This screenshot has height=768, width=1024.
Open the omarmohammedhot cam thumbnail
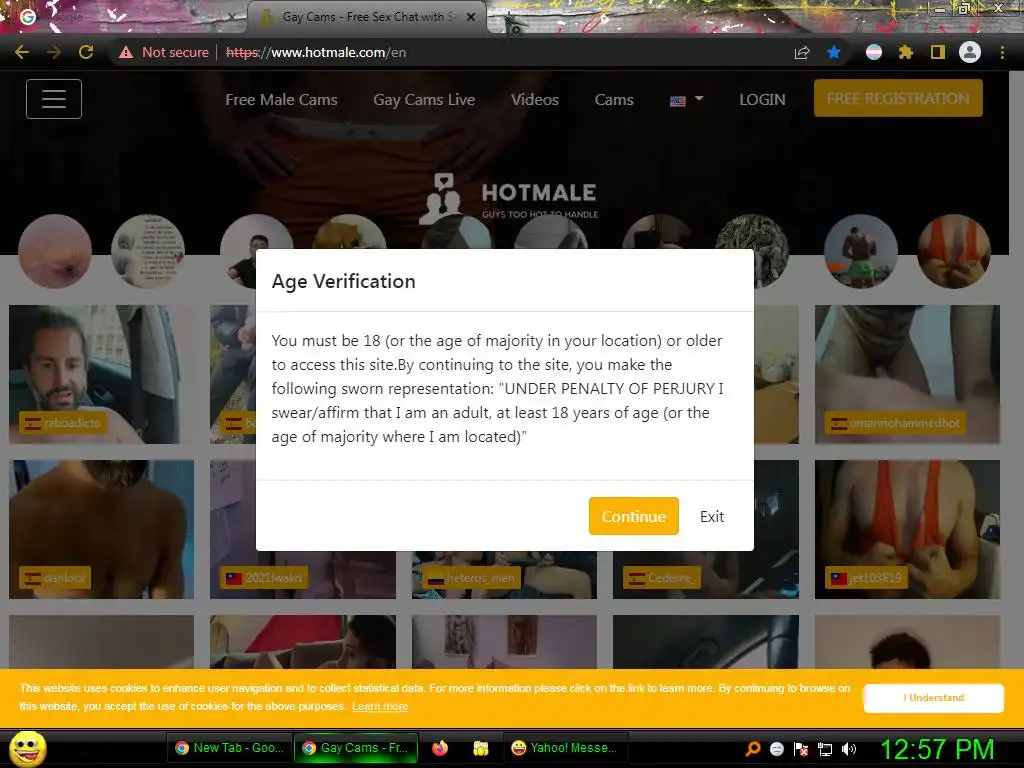click(907, 374)
